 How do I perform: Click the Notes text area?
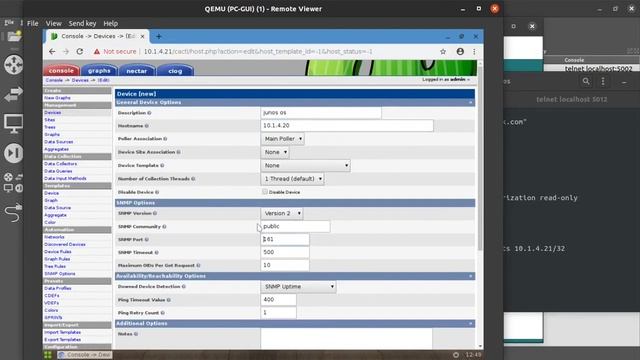click(346, 339)
